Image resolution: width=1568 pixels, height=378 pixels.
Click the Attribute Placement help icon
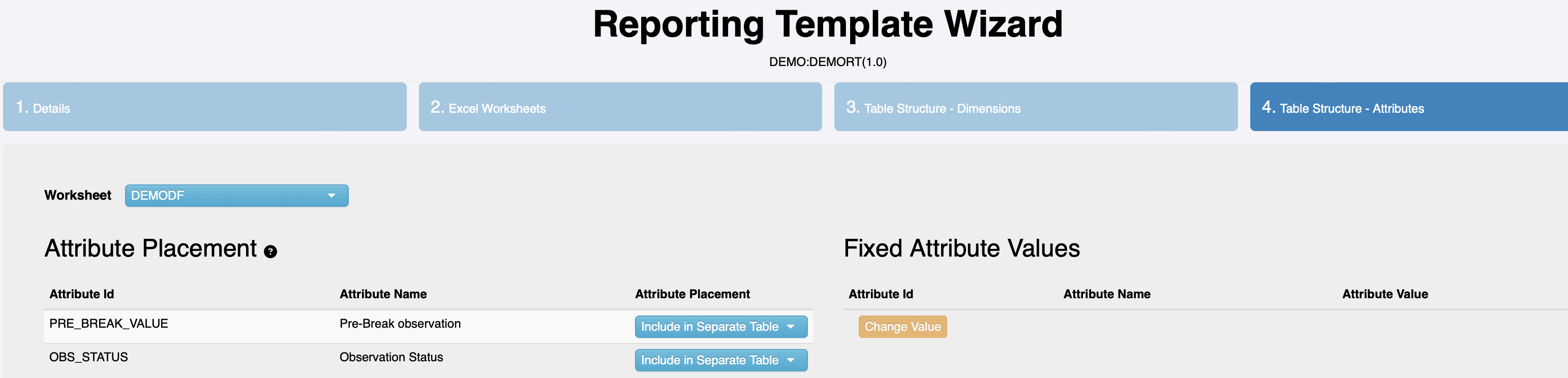270,251
